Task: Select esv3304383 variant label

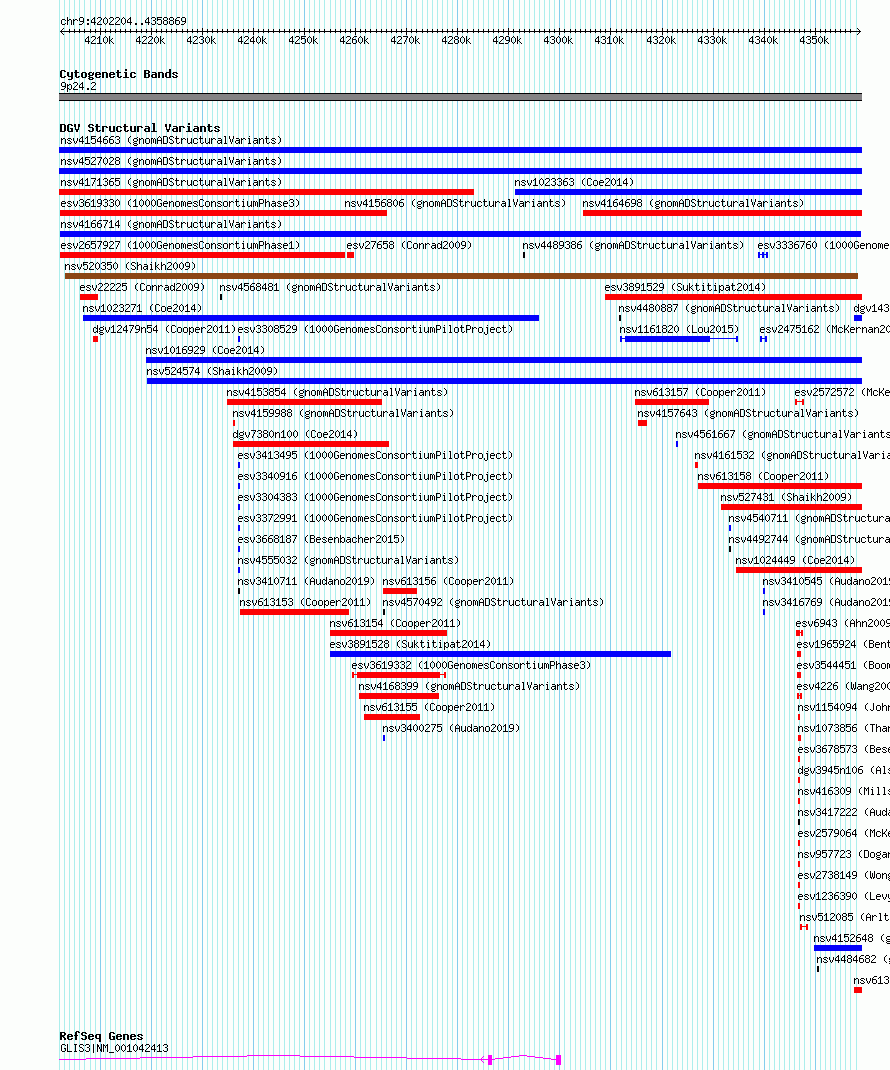Action: coord(375,497)
